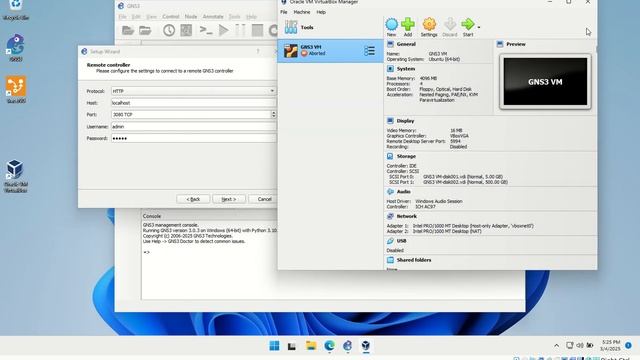The width and height of the screenshot is (640, 360).
Task: Click the Discard icon in VirtualBox toolbar
Action: [x=450, y=27]
